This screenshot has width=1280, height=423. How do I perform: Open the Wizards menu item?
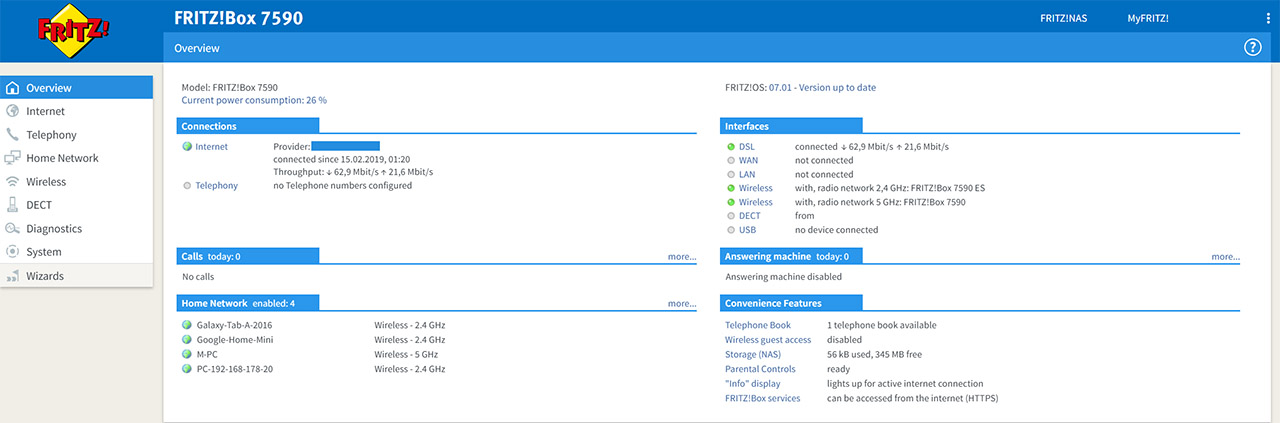tap(77, 276)
